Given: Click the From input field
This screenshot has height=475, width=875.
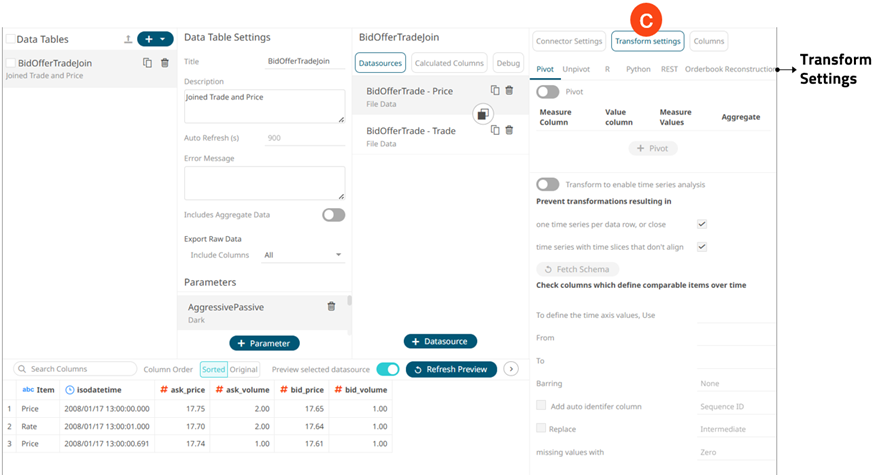Looking at the screenshot, I should pyautogui.click(x=735, y=338).
